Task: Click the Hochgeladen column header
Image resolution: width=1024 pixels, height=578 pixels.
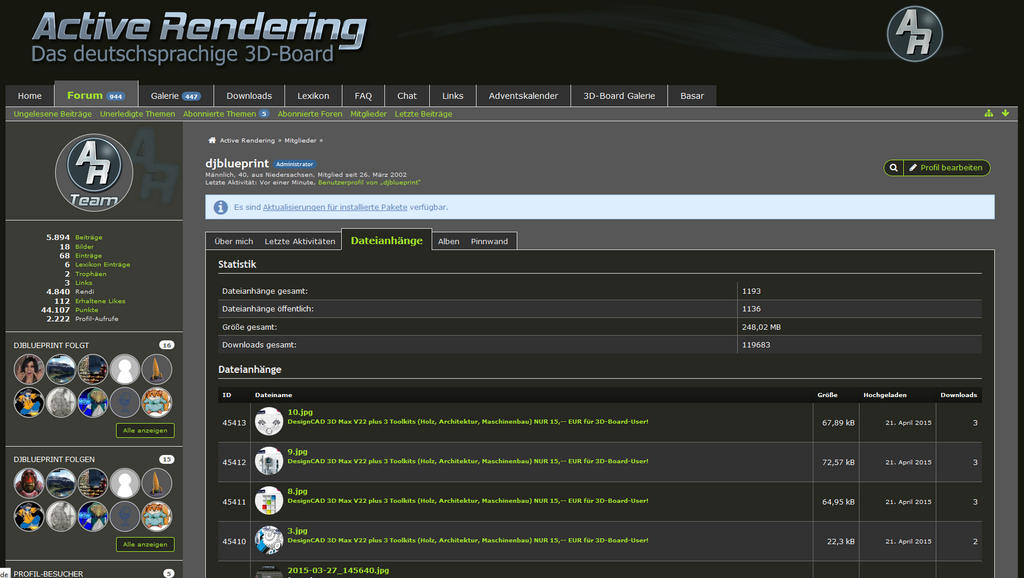Action: 884,395
